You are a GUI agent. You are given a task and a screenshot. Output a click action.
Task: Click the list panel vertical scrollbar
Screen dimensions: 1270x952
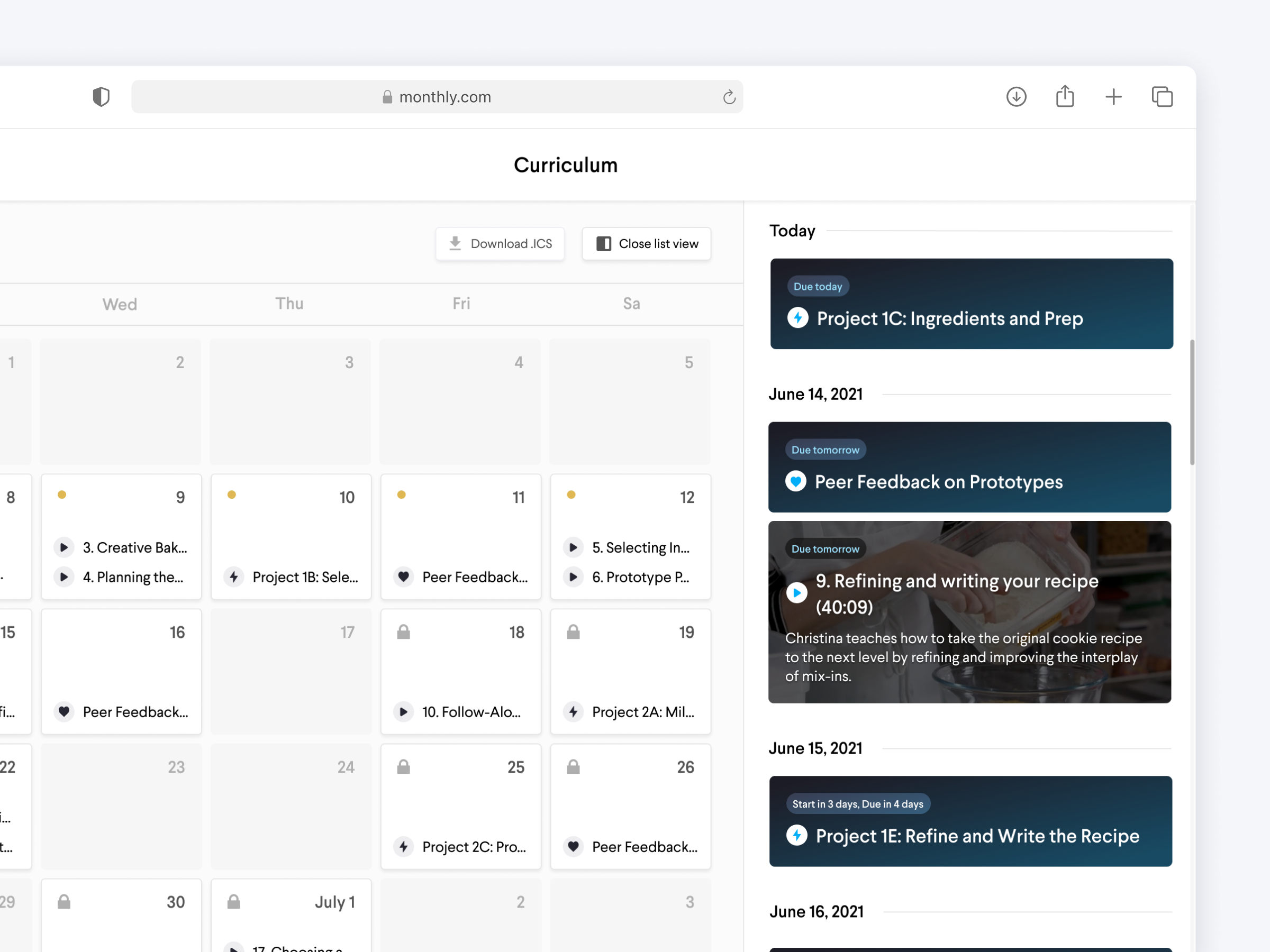point(1192,401)
